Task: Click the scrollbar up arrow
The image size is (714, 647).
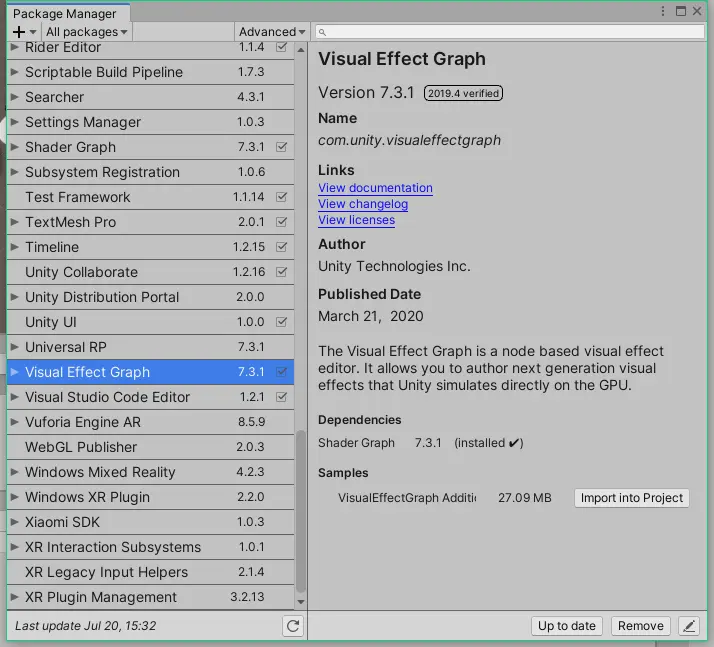Action: point(301,50)
